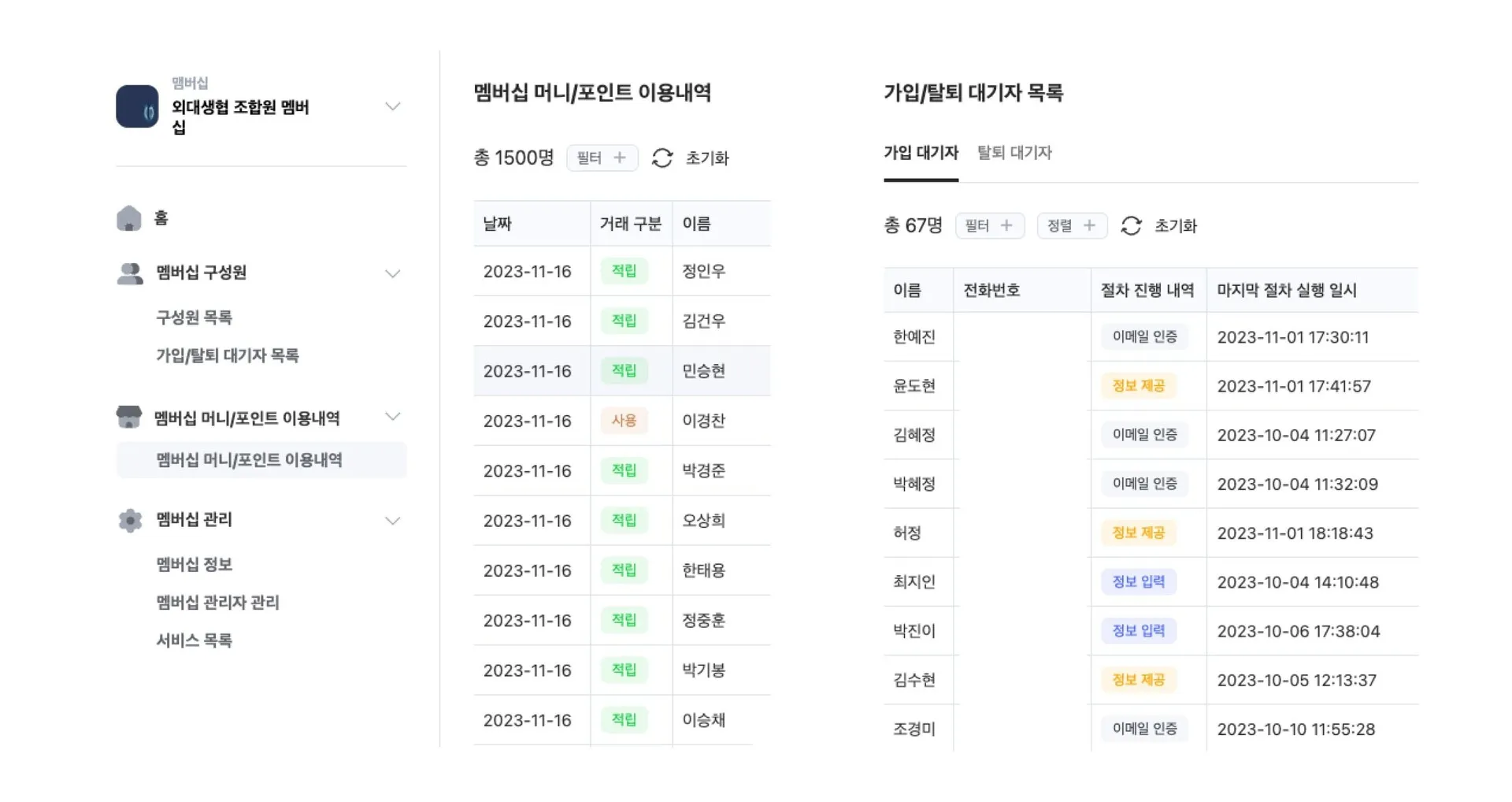Click the gear icon beside 멤버십 관리

(130, 520)
